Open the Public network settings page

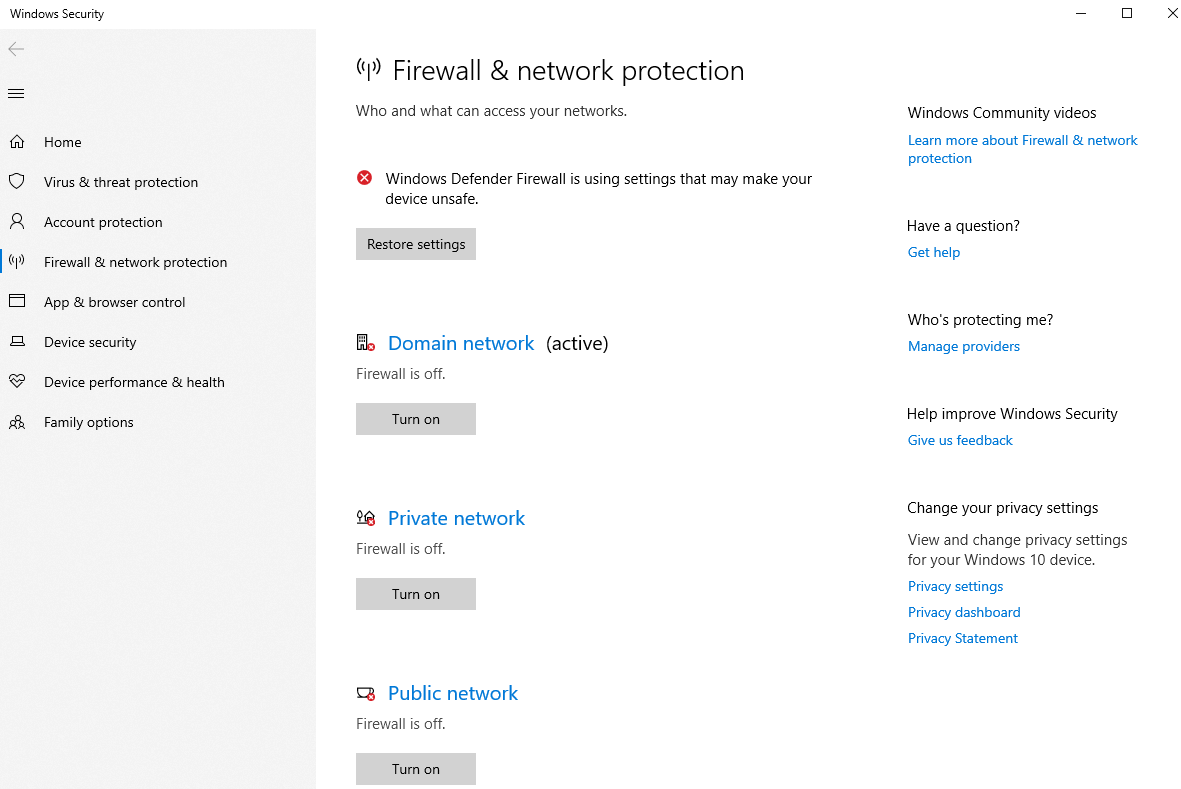tap(452, 692)
